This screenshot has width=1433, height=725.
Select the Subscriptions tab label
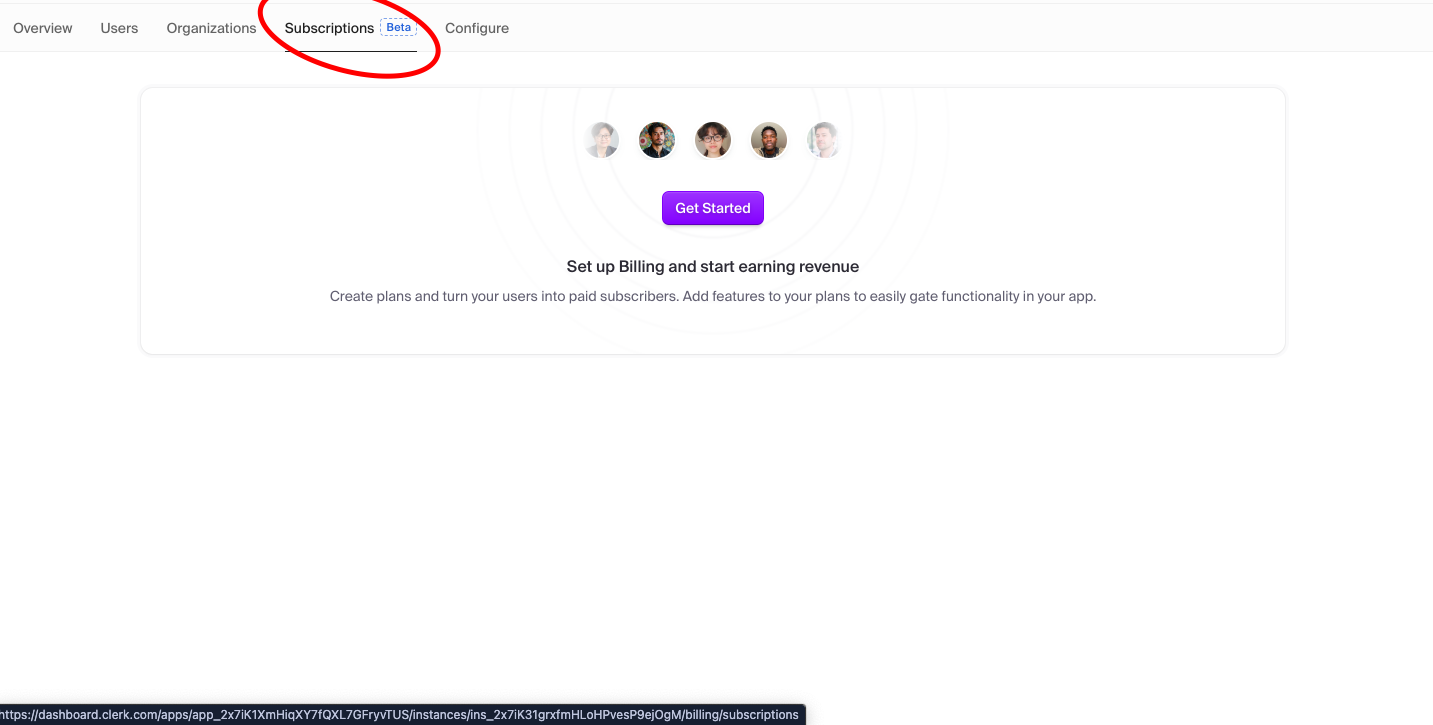pyautogui.click(x=329, y=28)
